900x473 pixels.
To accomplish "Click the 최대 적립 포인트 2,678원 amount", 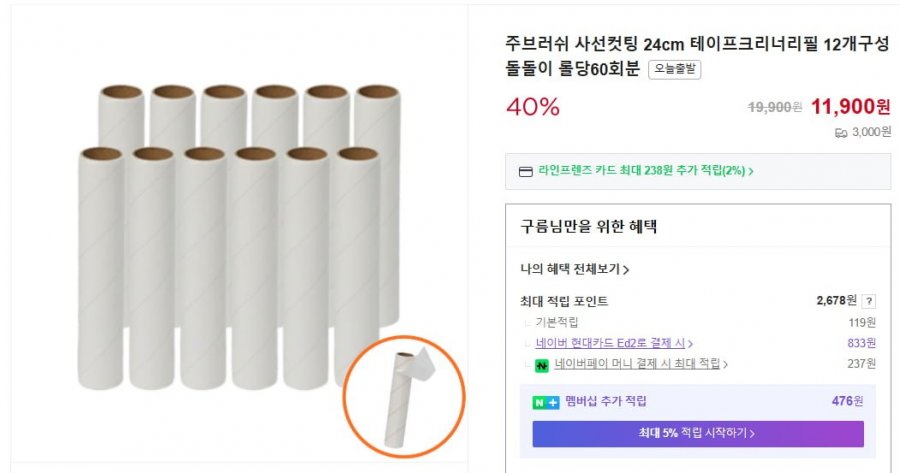I will [x=836, y=300].
